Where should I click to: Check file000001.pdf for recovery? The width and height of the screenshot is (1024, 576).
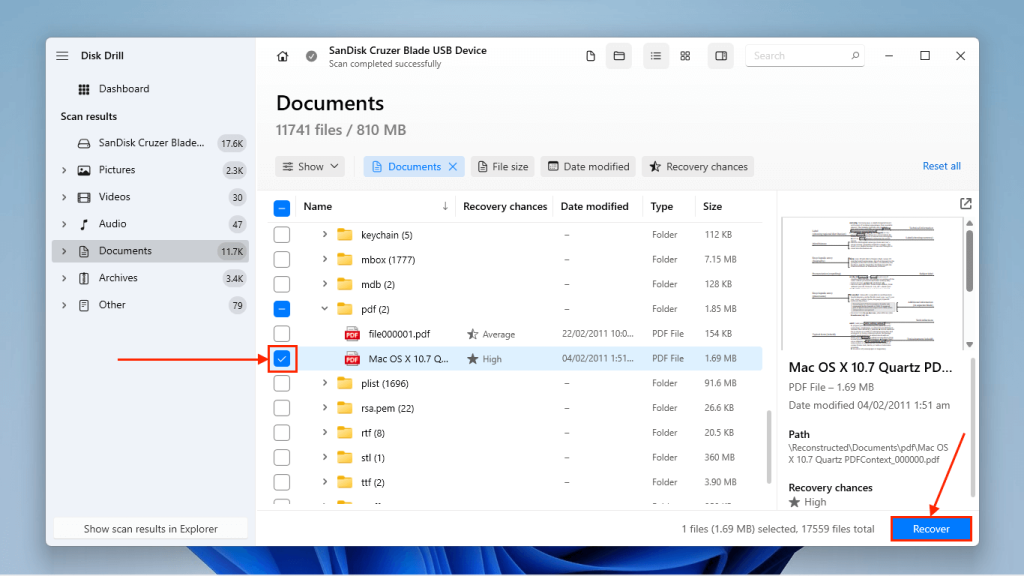[281, 333]
